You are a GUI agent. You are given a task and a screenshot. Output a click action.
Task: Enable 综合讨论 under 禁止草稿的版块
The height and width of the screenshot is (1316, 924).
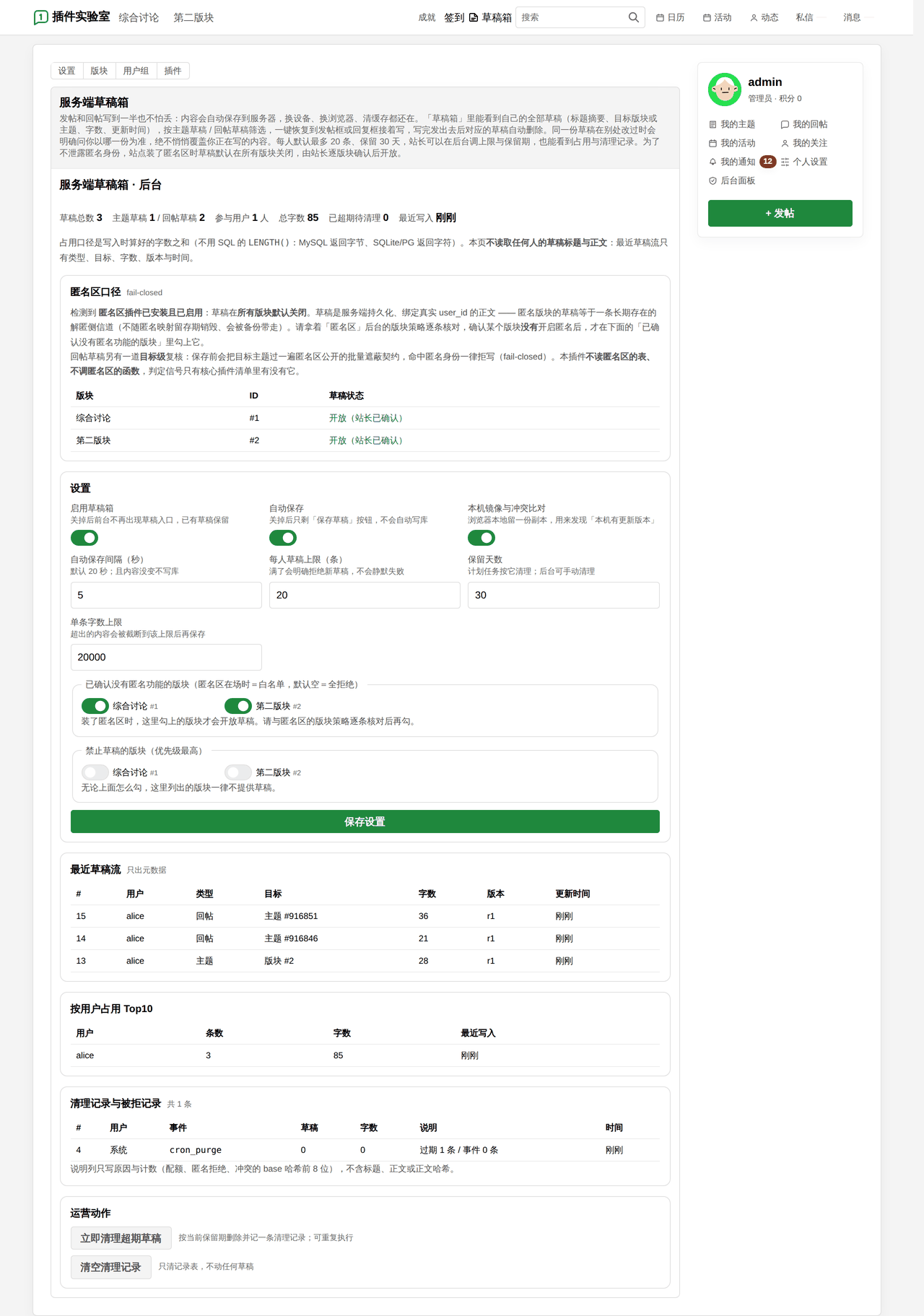pyautogui.click(x=95, y=772)
